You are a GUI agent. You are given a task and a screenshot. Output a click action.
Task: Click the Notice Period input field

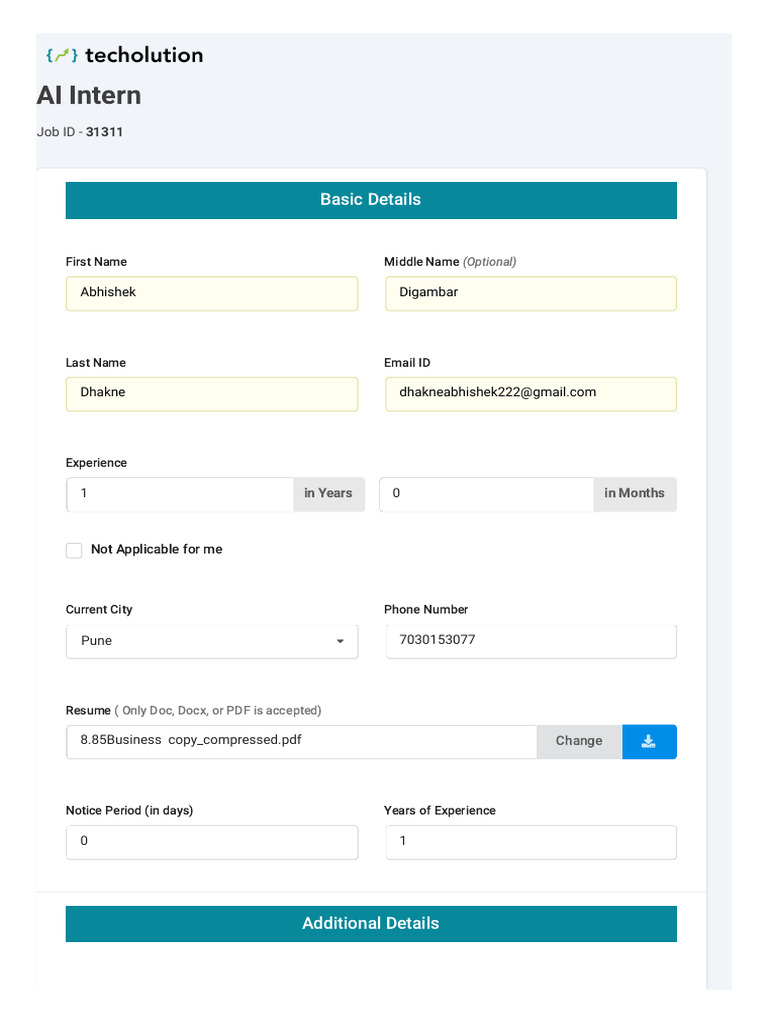[212, 842]
